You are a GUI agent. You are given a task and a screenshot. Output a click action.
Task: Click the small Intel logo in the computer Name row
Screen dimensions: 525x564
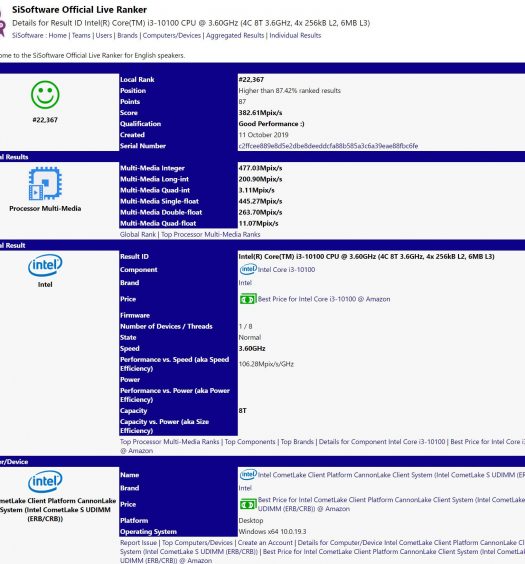[248, 474]
